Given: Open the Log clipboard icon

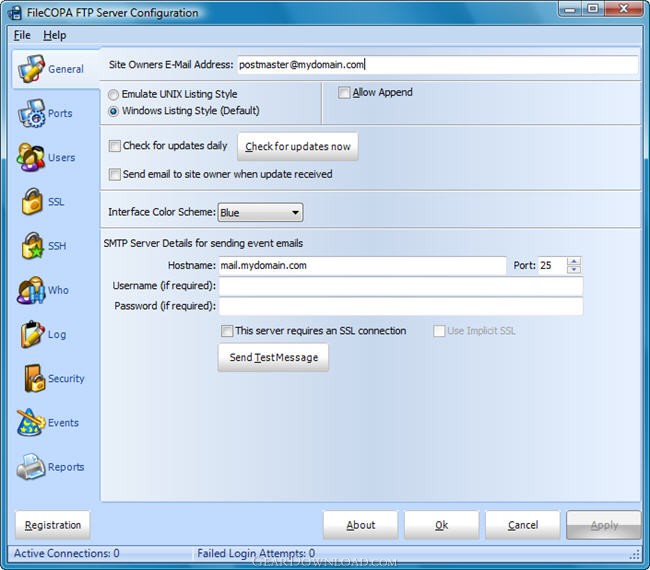Looking at the screenshot, I should (32, 334).
